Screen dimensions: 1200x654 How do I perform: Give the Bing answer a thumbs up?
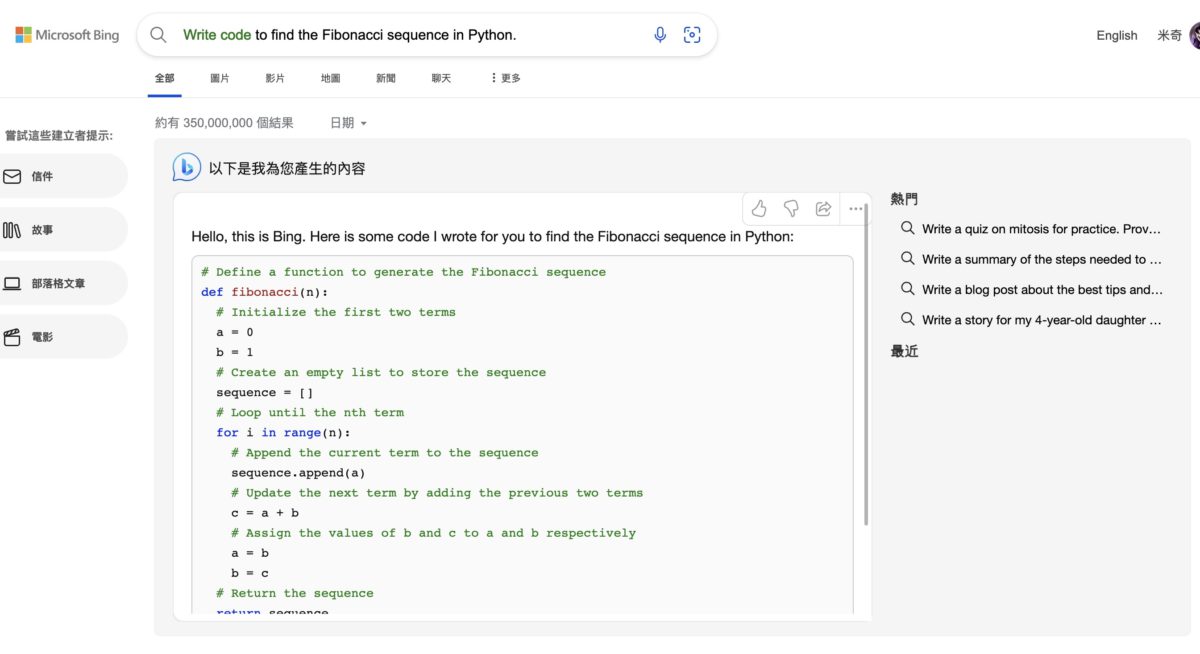point(759,208)
